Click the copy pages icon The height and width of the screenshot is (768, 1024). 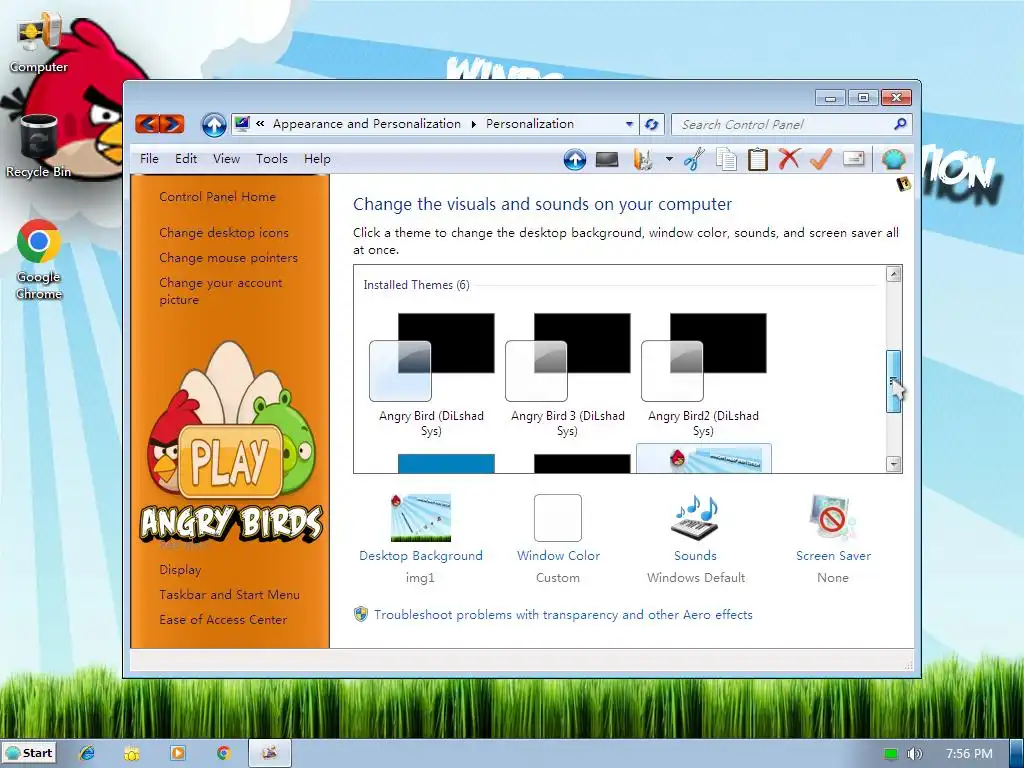click(726, 159)
